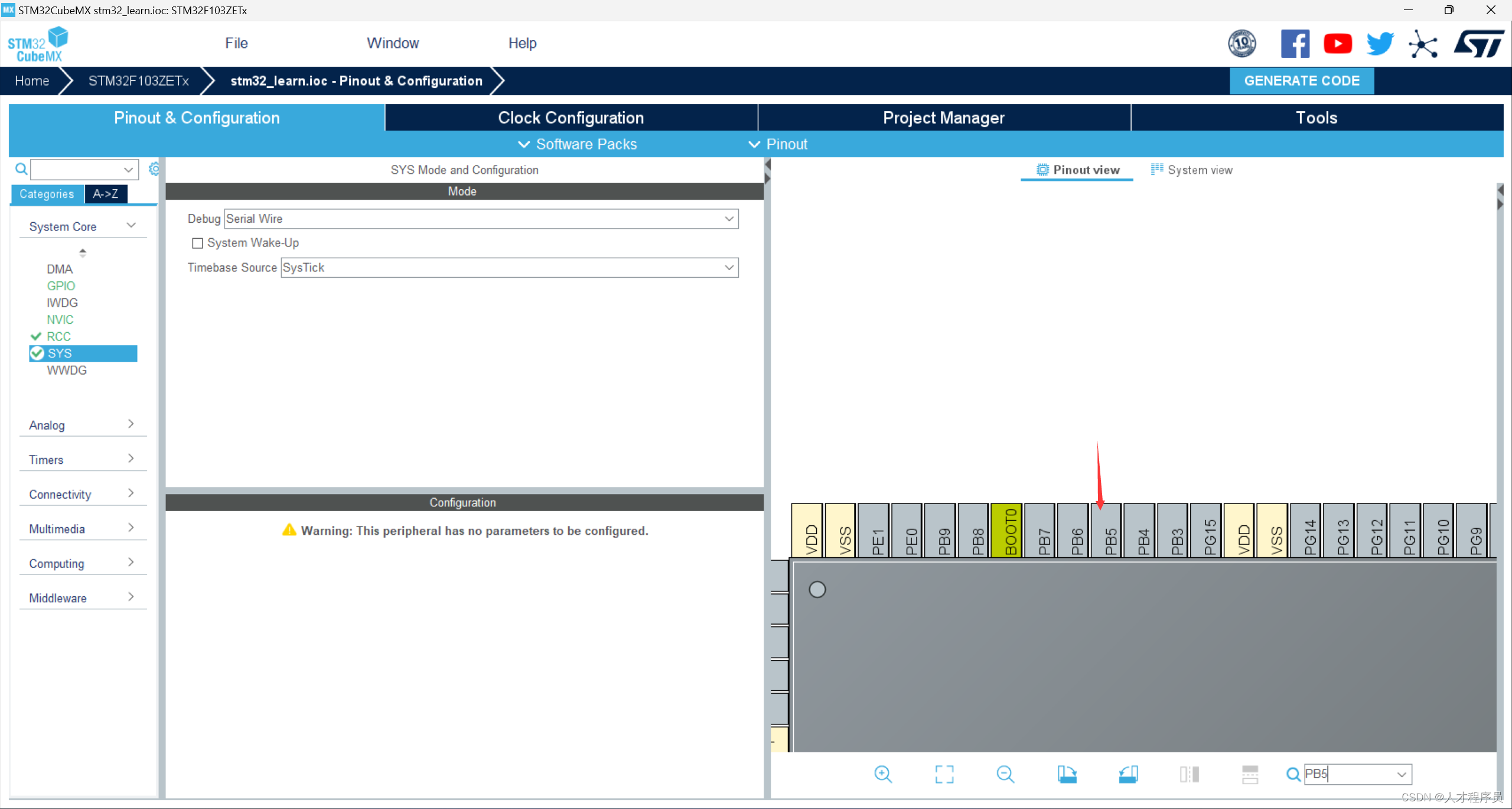Expand the Connectivity category

[x=83, y=494]
